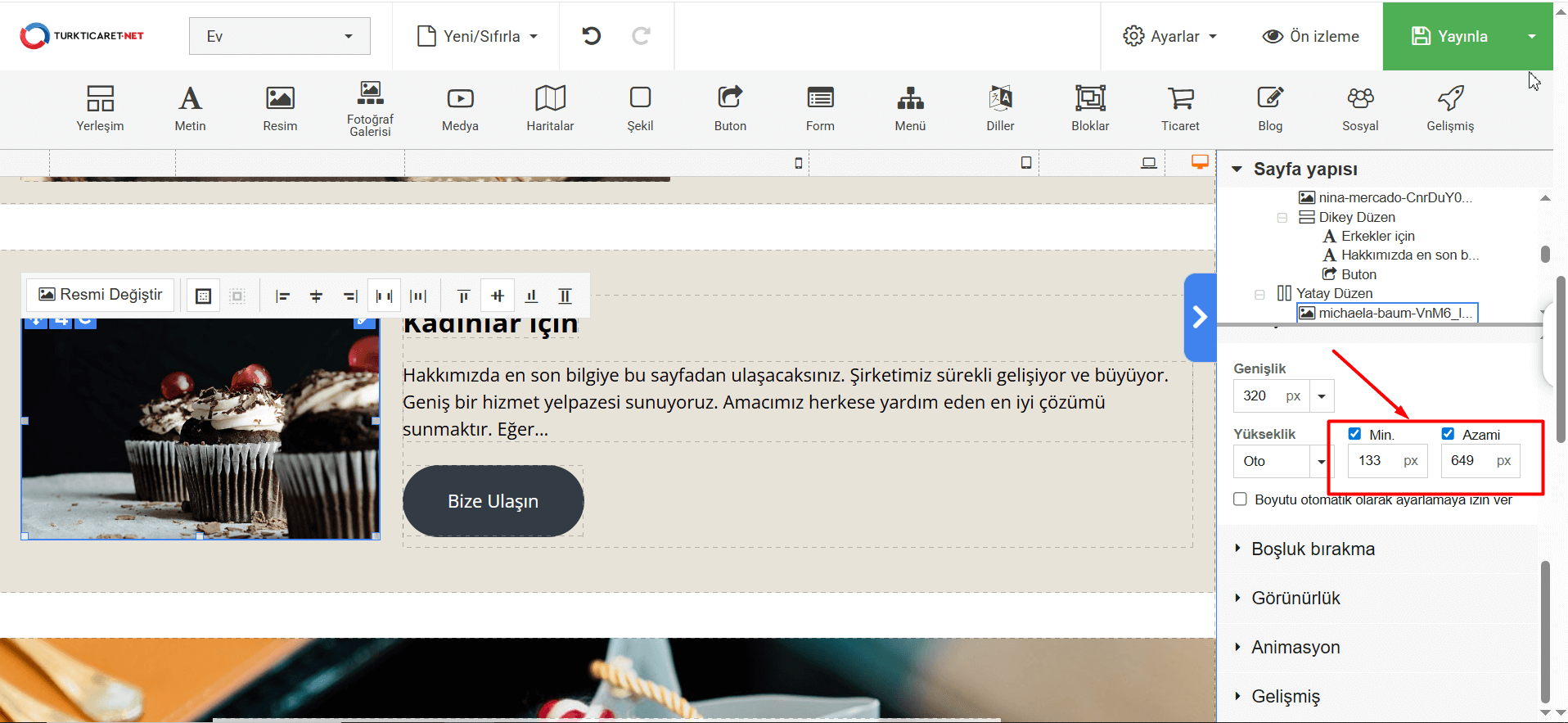This screenshot has width=1568, height=723.
Task: Toggle the Min. height checkbox
Action: [x=1354, y=434]
